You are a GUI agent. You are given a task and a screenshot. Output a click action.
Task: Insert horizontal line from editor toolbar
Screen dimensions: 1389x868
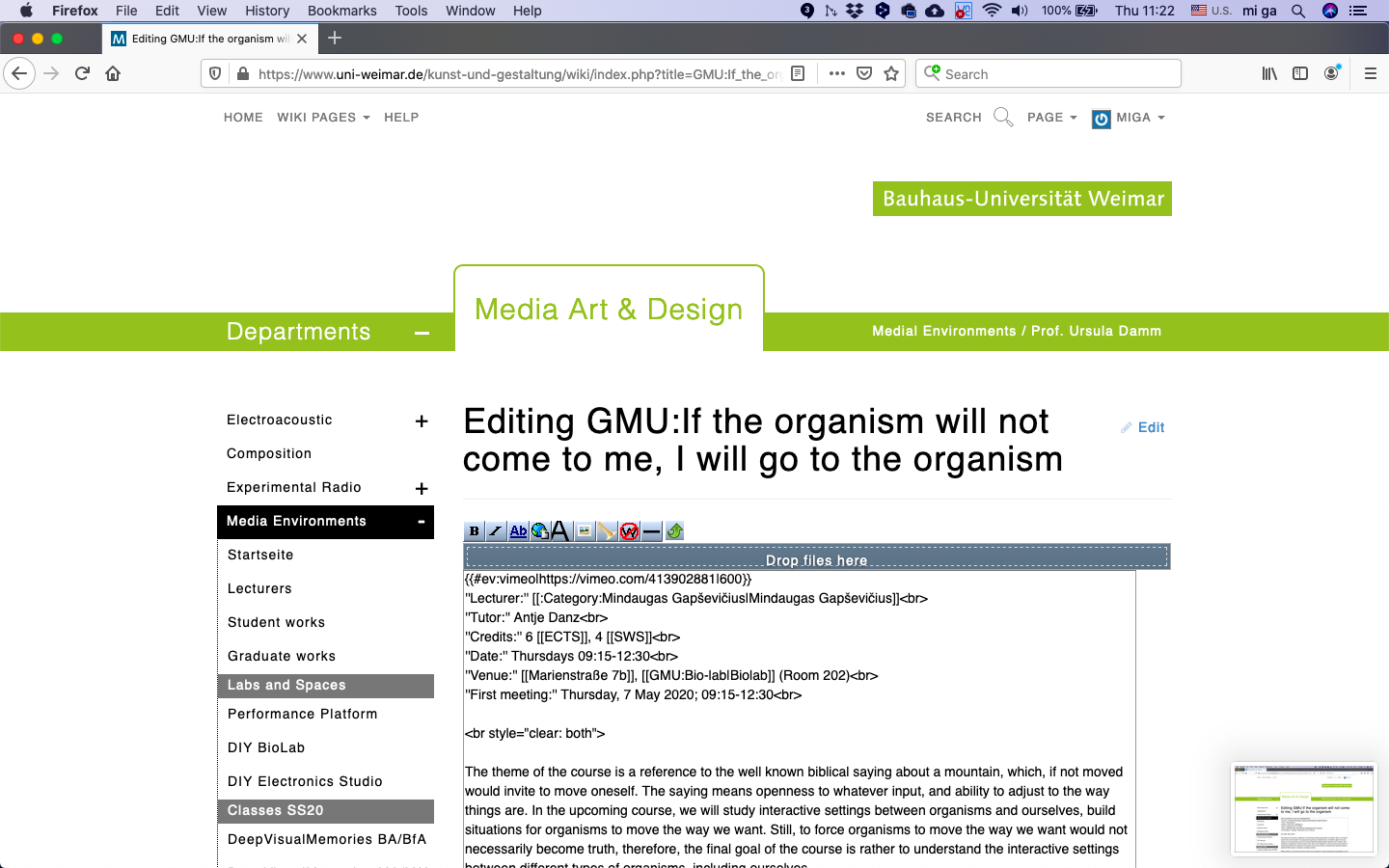click(651, 531)
